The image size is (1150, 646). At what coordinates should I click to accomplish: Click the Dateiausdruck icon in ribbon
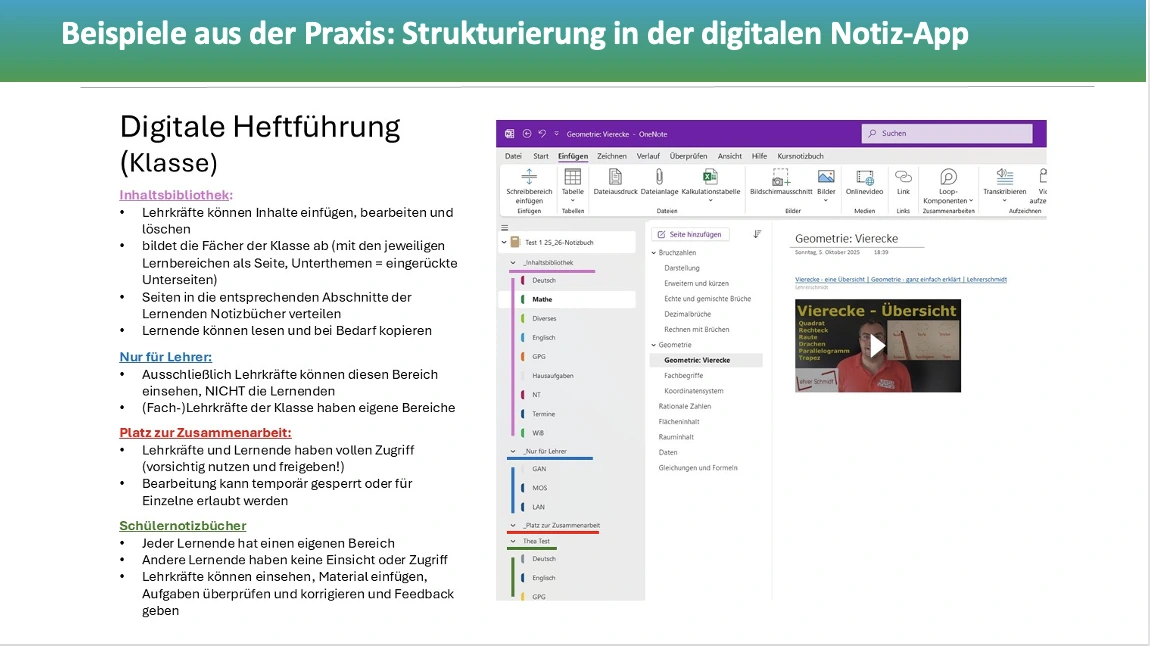(x=615, y=177)
